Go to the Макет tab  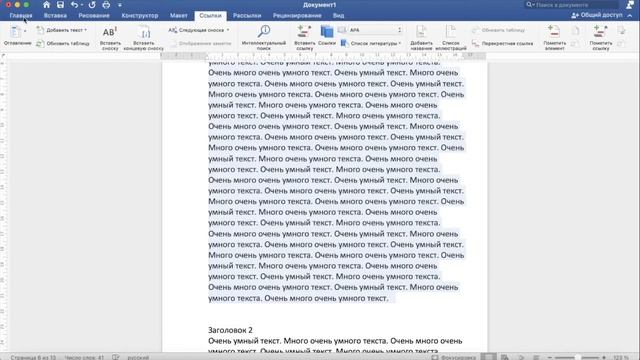(x=179, y=16)
